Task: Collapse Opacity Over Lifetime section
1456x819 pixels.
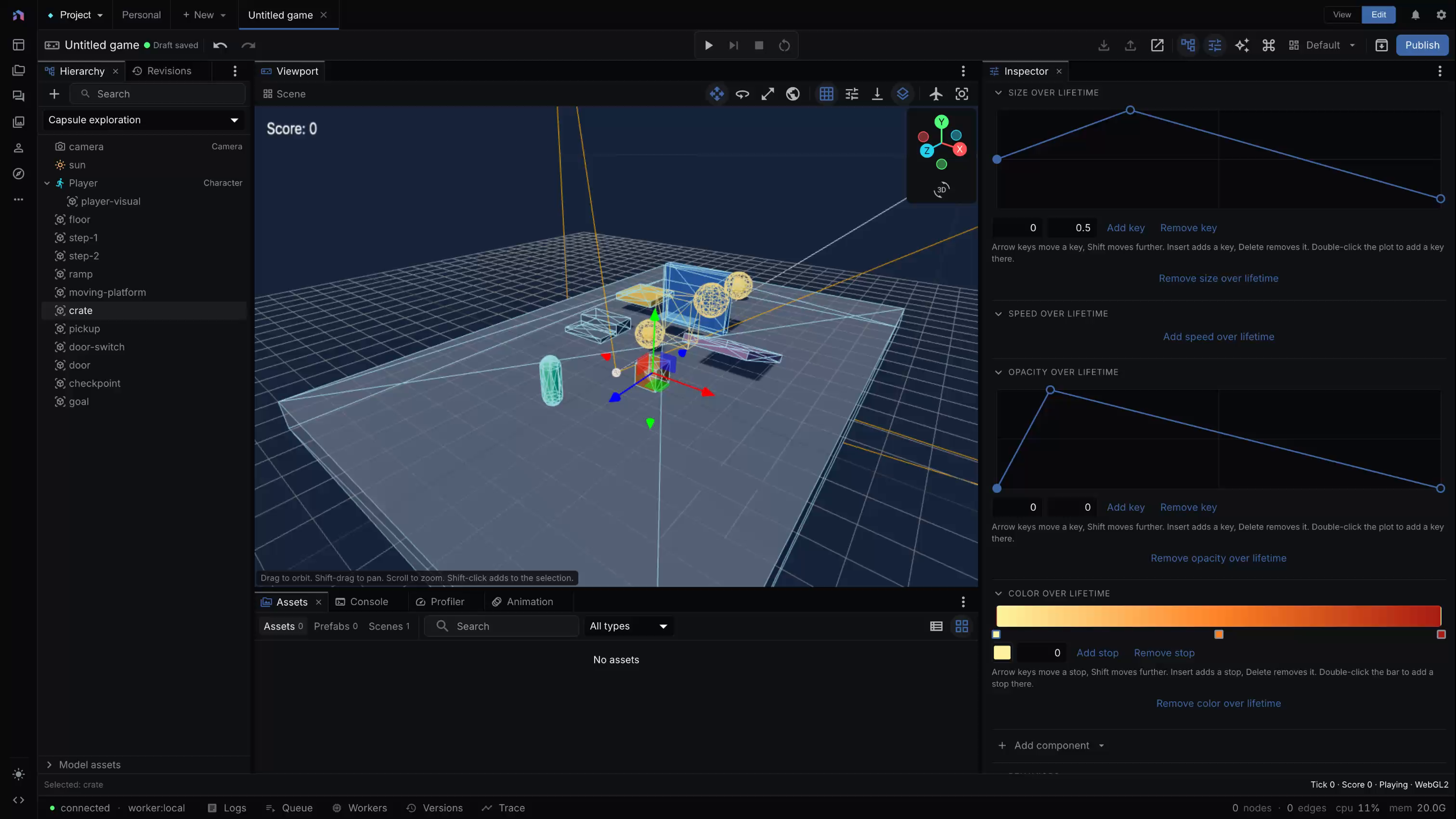Action: pos(998,372)
